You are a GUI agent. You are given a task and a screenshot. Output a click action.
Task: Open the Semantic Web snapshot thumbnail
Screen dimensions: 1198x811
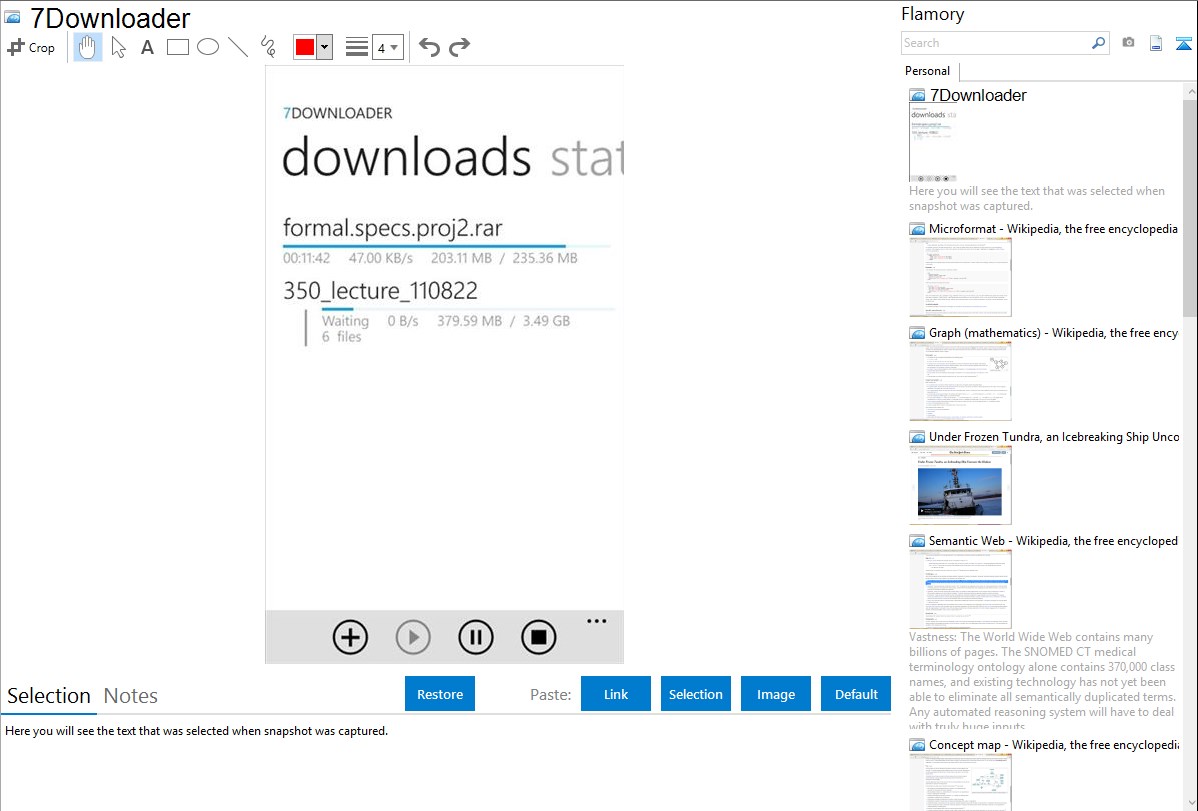[960, 589]
